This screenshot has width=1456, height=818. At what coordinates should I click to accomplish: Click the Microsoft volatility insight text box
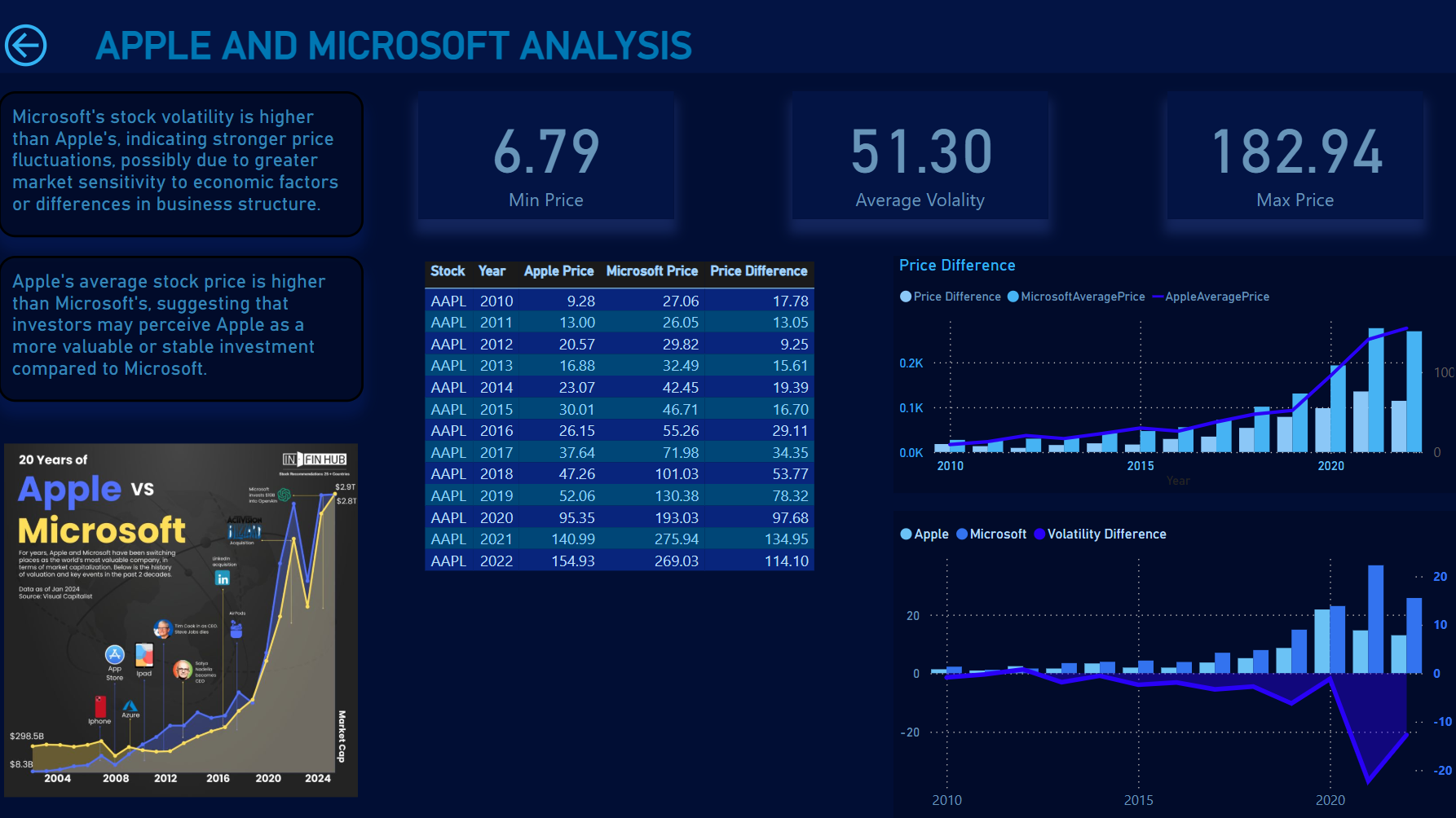181,164
